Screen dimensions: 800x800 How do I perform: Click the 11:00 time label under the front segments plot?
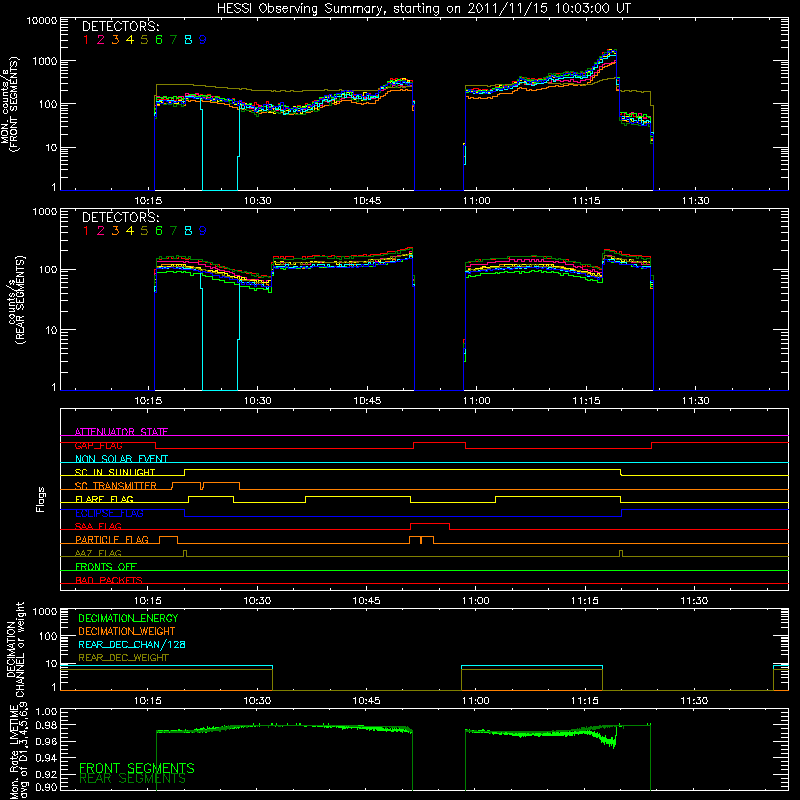(477, 201)
